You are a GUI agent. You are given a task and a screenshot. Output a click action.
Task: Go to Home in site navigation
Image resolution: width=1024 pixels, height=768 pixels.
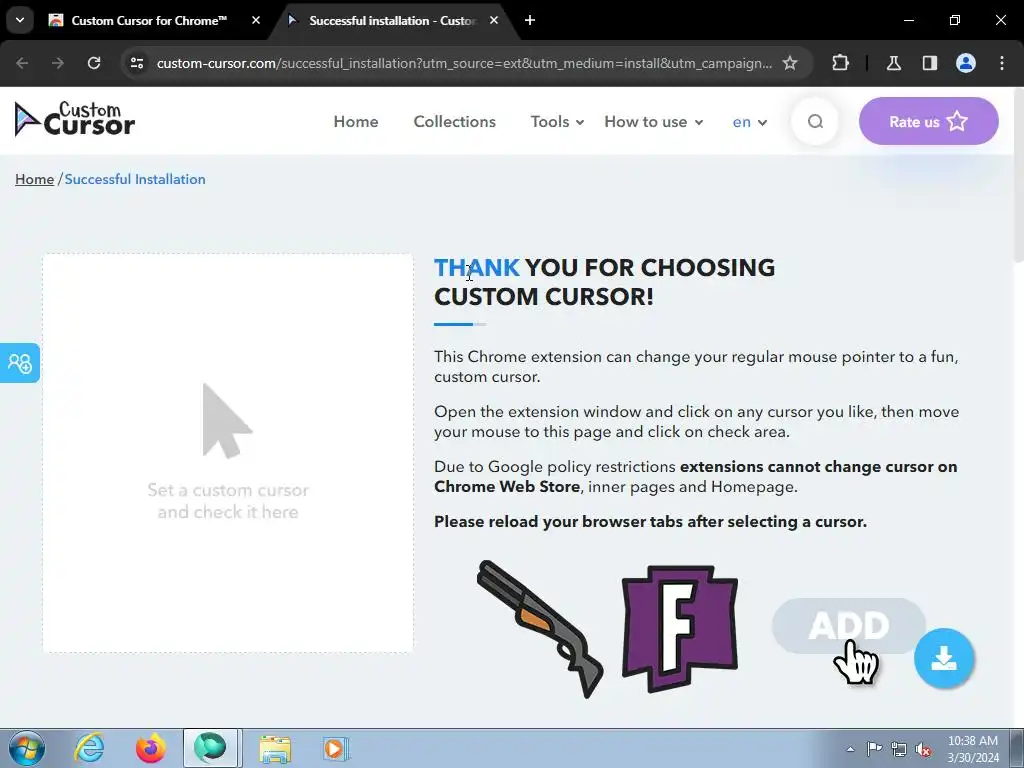[356, 121]
